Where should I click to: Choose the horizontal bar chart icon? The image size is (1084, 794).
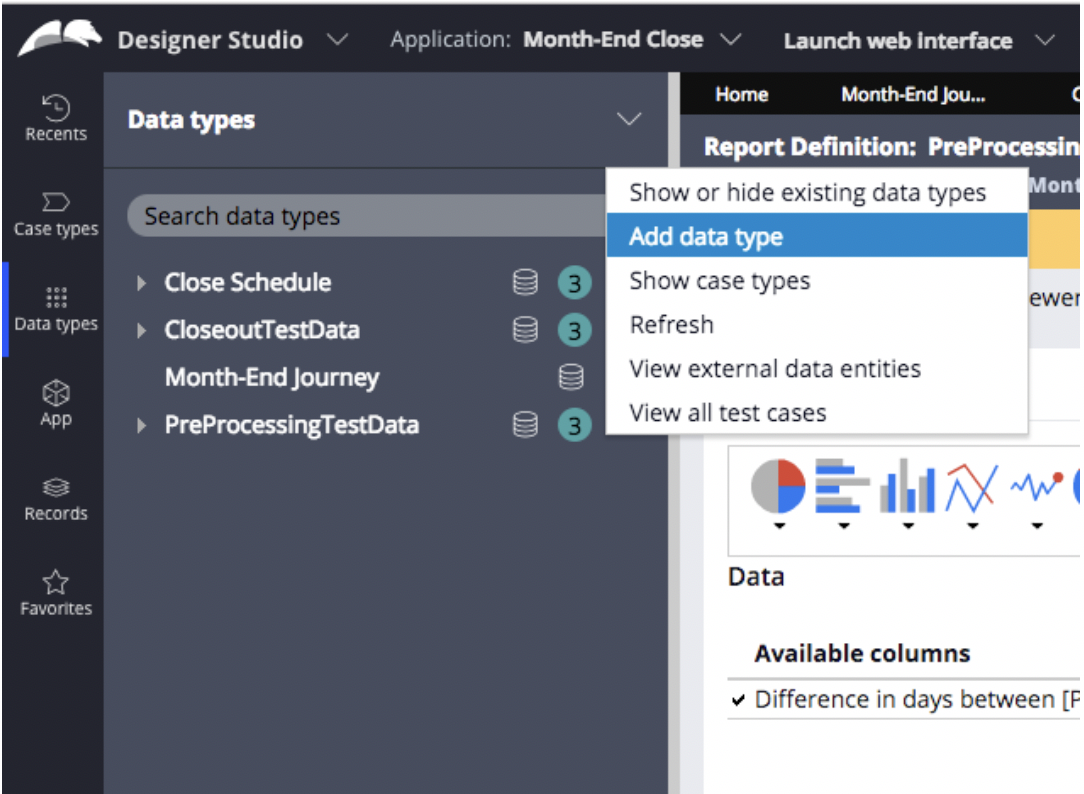point(842,486)
